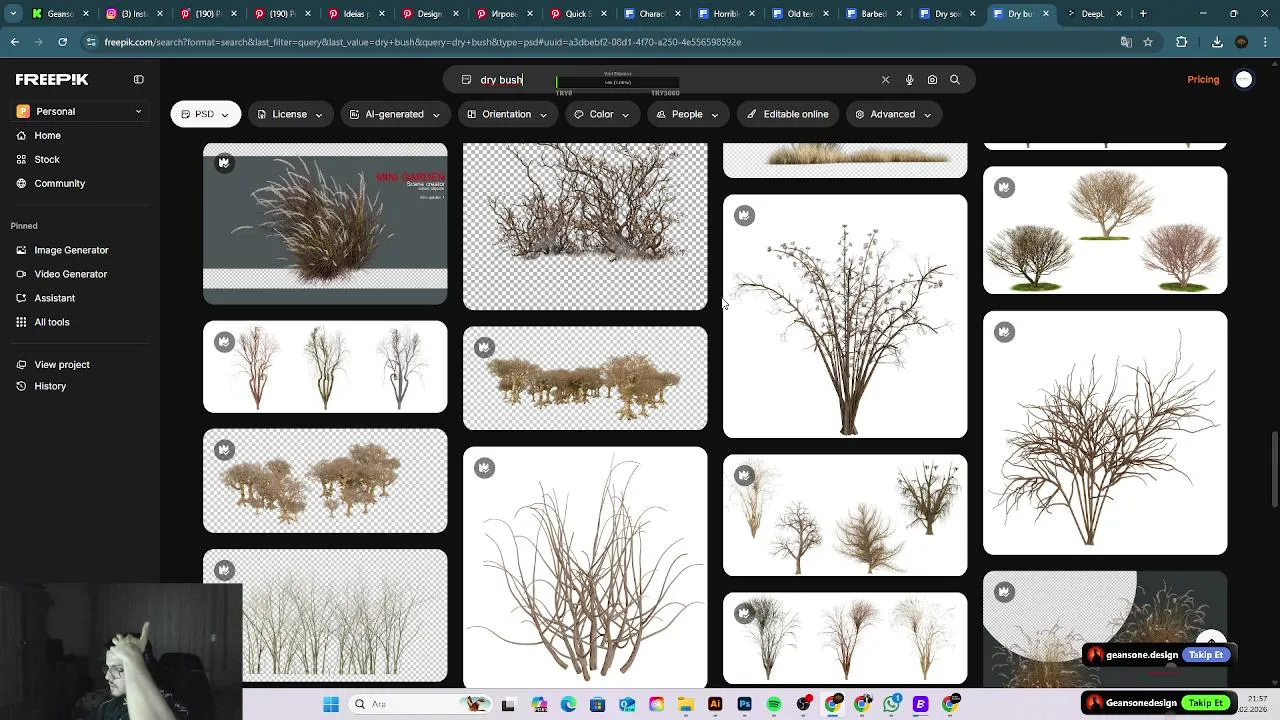Screen dimensions: 1280x720
Task: Open the curved bare stems bush thumbnail
Action: point(585,567)
